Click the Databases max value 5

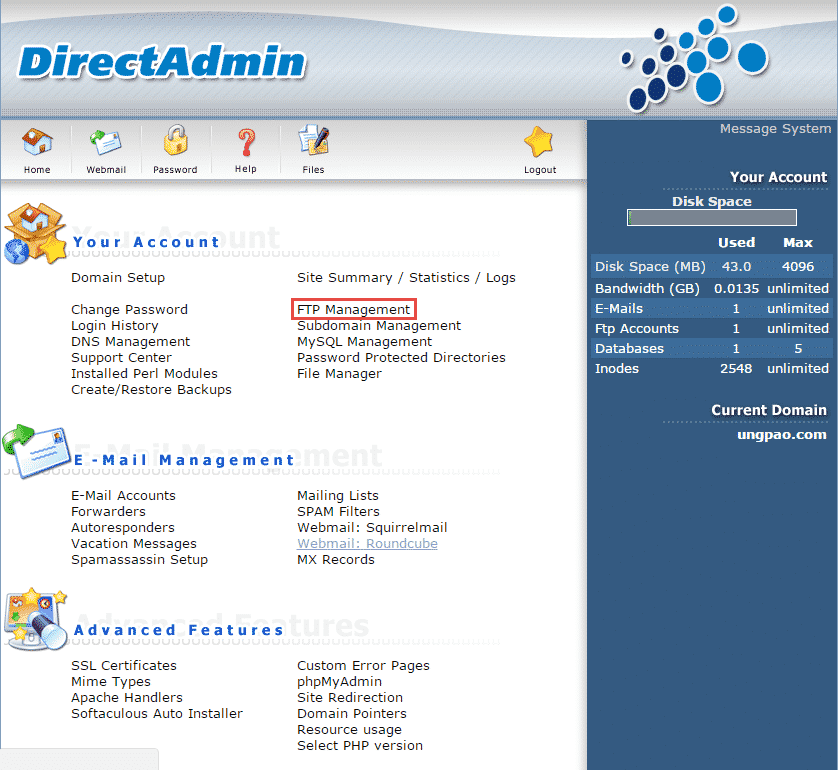pos(798,349)
